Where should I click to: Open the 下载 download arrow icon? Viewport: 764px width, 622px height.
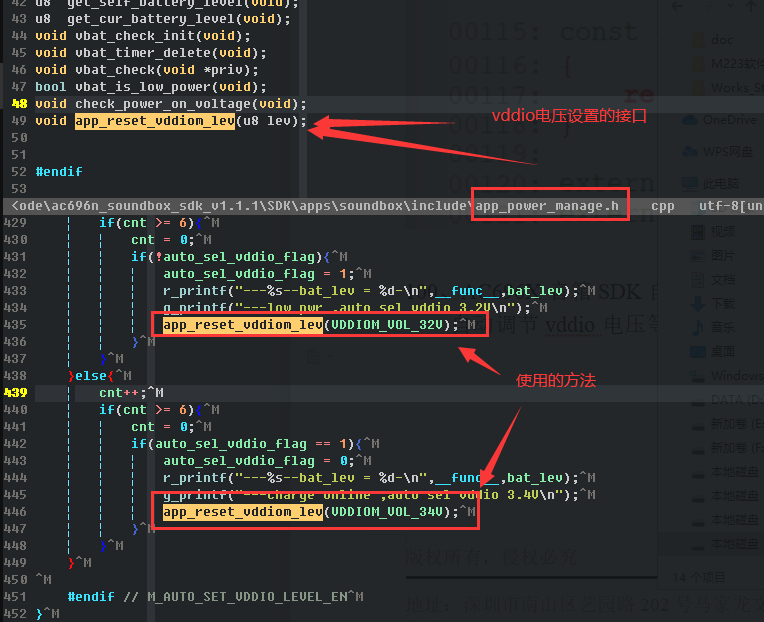(x=698, y=303)
